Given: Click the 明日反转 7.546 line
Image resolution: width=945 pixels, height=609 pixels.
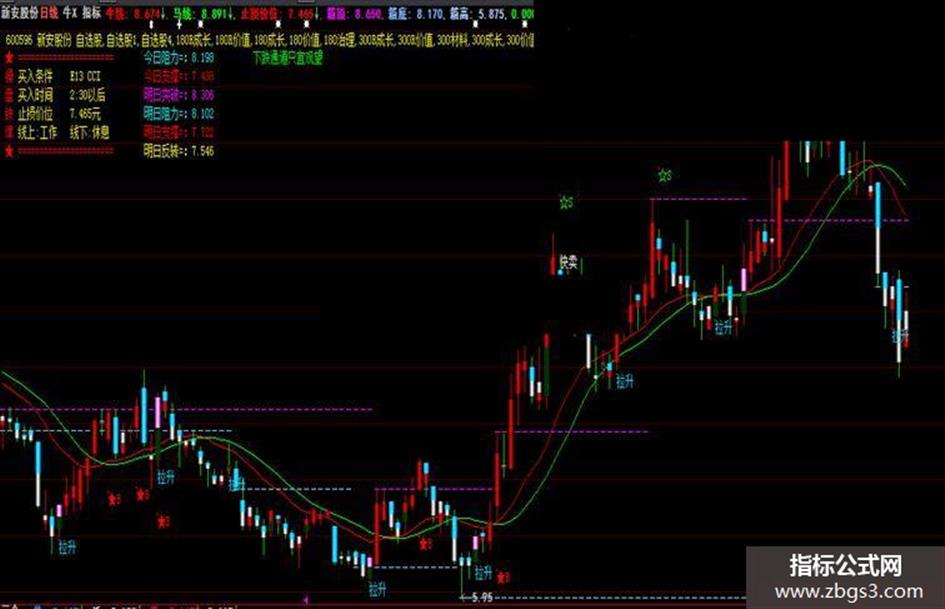Looking at the screenshot, I should pos(178,151).
